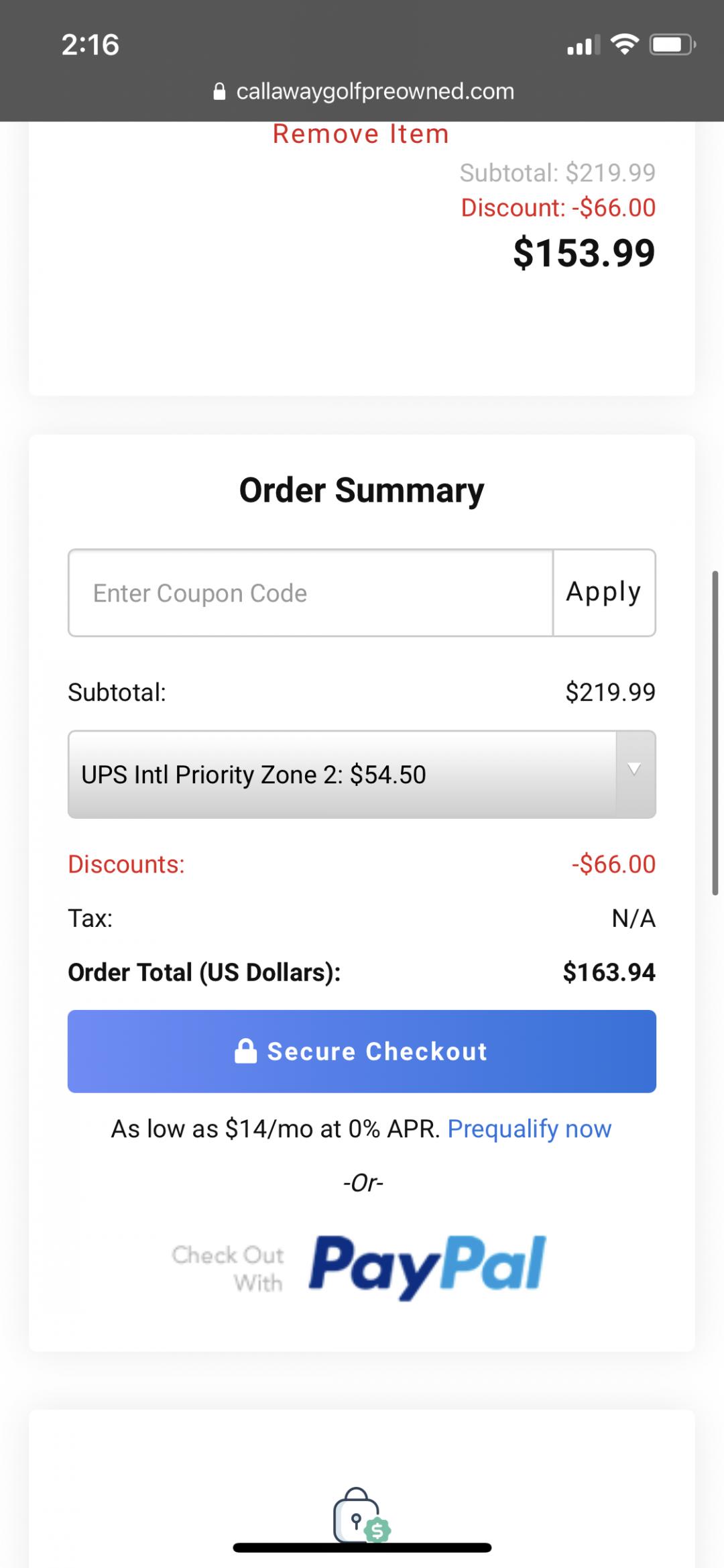Focus the Enter Coupon Code field
This screenshot has width=724, height=1568.
pyautogui.click(x=310, y=593)
